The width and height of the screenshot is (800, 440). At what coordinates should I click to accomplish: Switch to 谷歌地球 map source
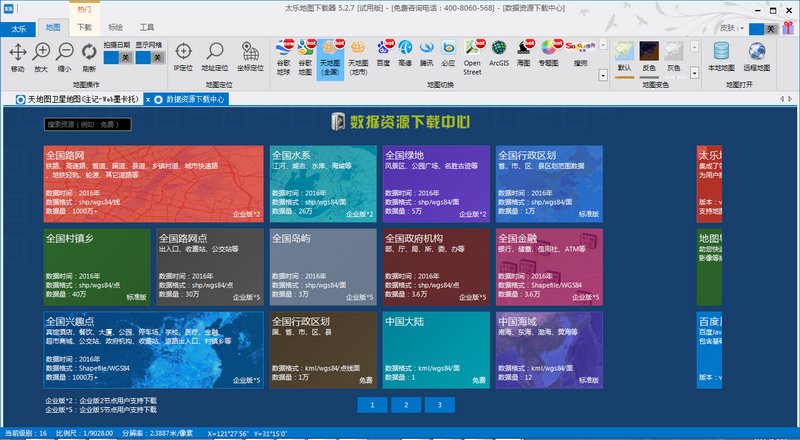click(x=284, y=58)
